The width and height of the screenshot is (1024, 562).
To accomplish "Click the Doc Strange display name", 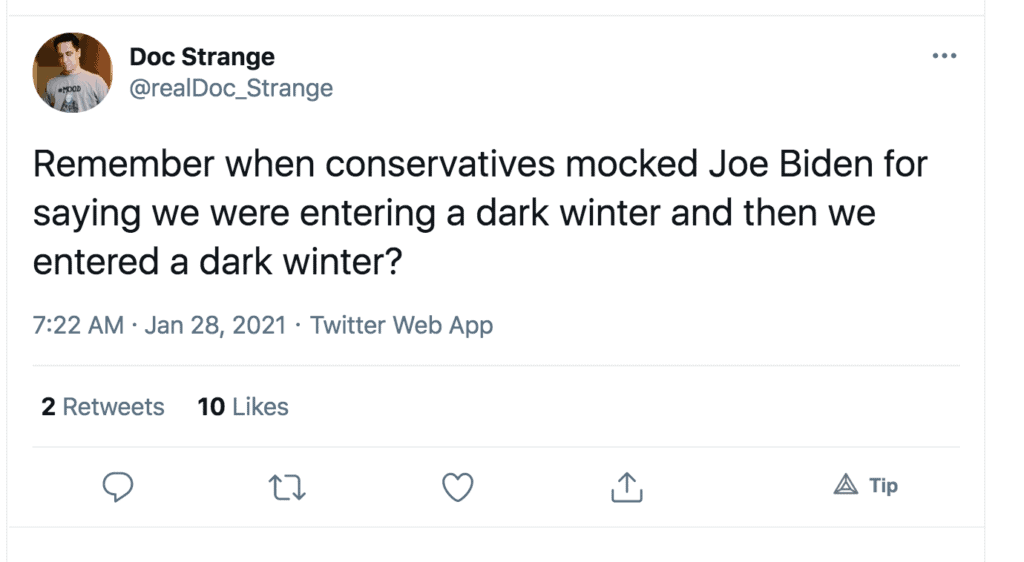I will click(x=202, y=57).
